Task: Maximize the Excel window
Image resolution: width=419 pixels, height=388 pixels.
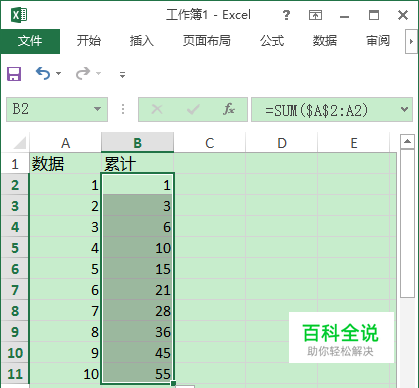Action: 374,15
